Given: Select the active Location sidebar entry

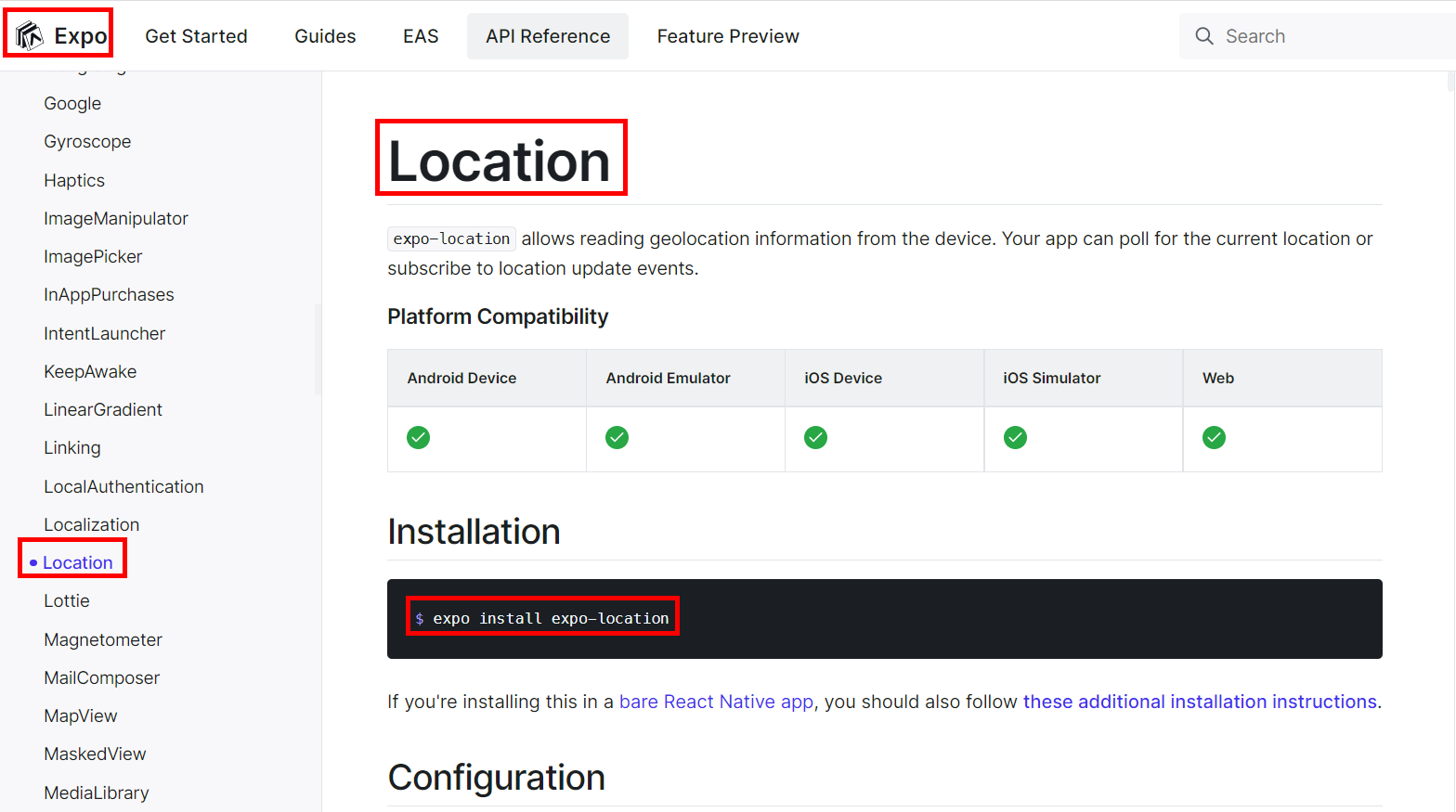Looking at the screenshot, I should tap(78, 562).
